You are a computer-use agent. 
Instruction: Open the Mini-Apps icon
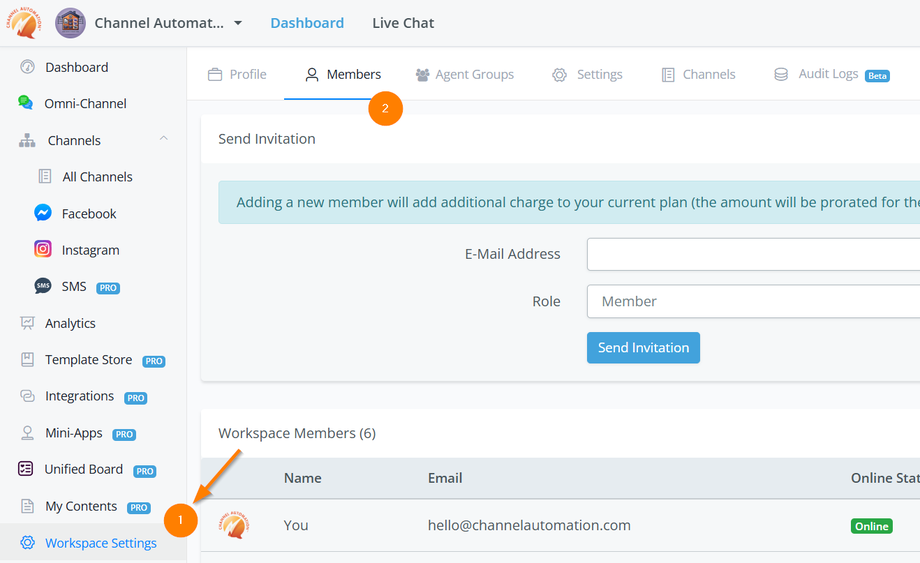(x=27, y=433)
